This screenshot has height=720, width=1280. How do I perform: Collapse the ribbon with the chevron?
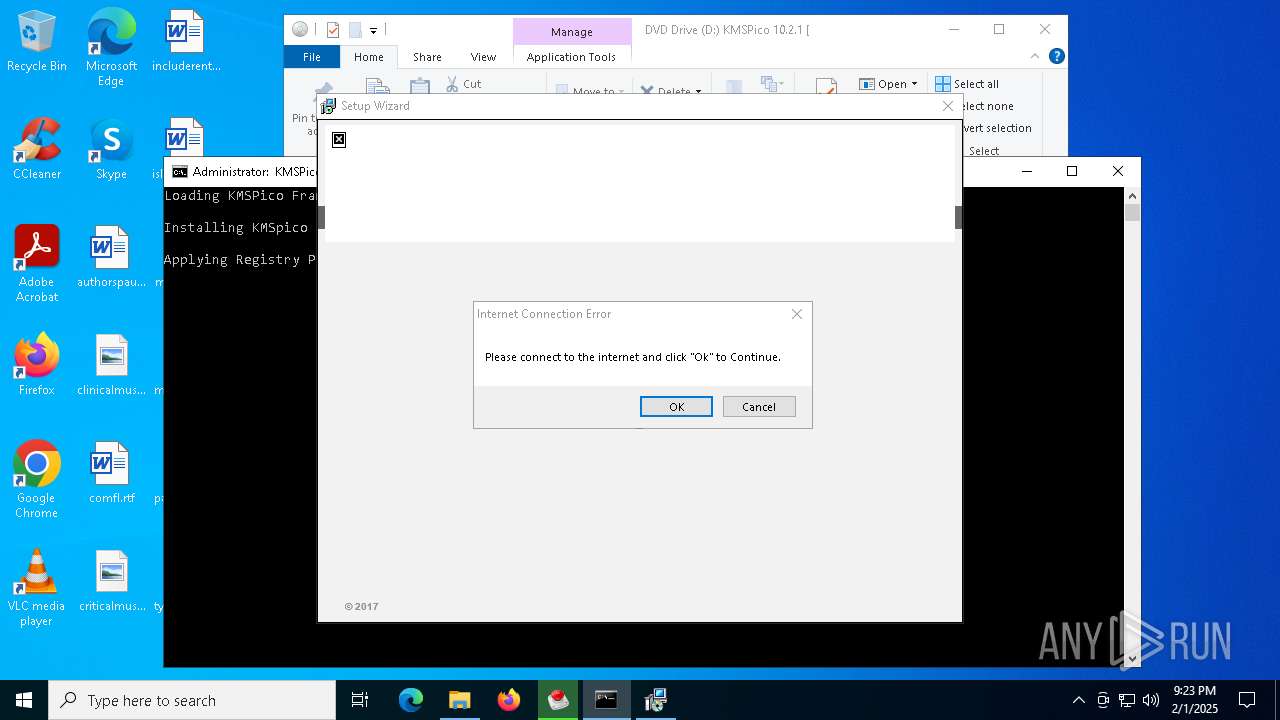click(1036, 57)
